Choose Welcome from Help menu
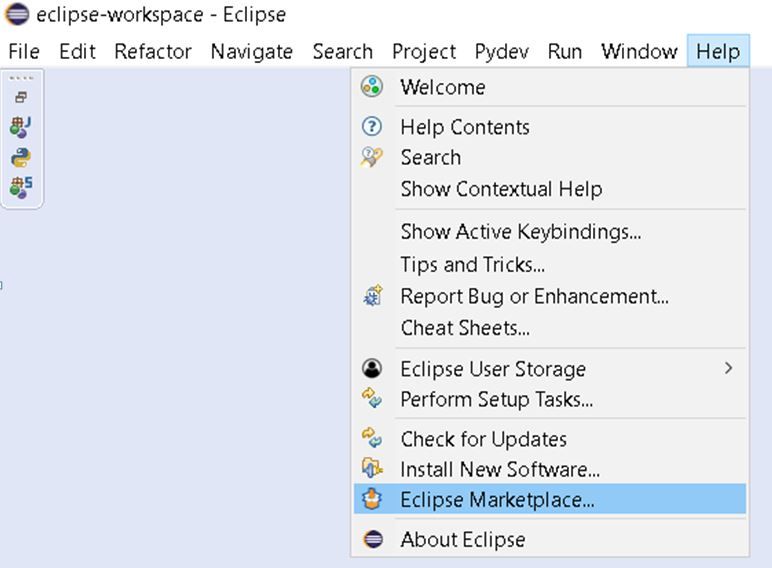This screenshot has height=568, width=772. [x=550, y=87]
